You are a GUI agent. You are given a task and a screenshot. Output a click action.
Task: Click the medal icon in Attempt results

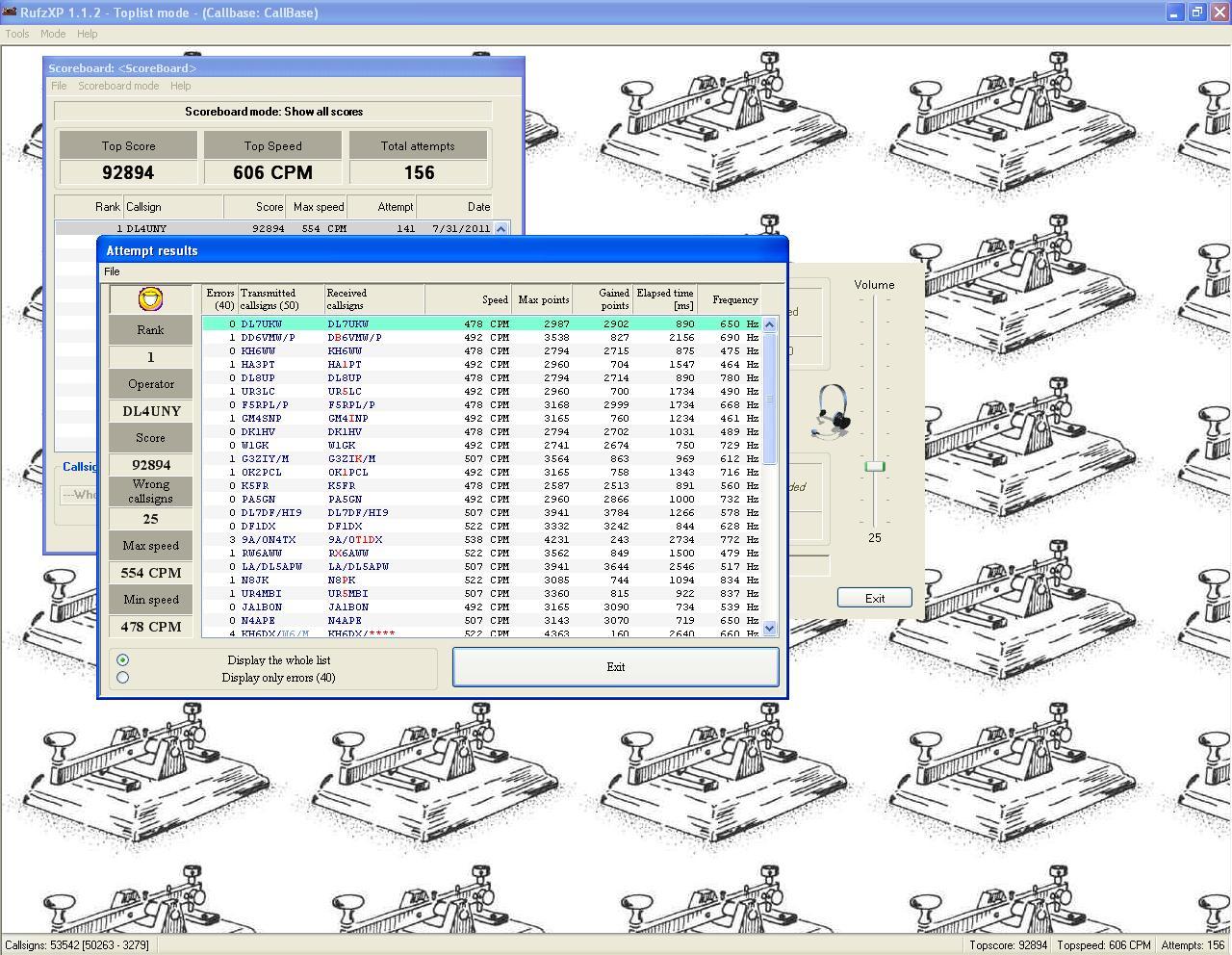click(150, 299)
